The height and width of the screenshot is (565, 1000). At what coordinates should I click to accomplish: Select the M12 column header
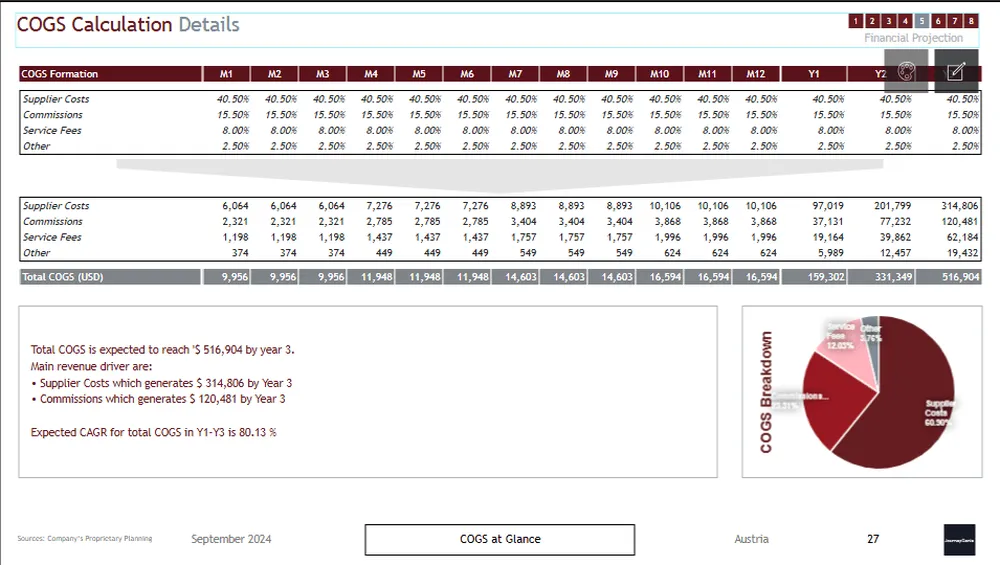pyautogui.click(x=756, y=73)
